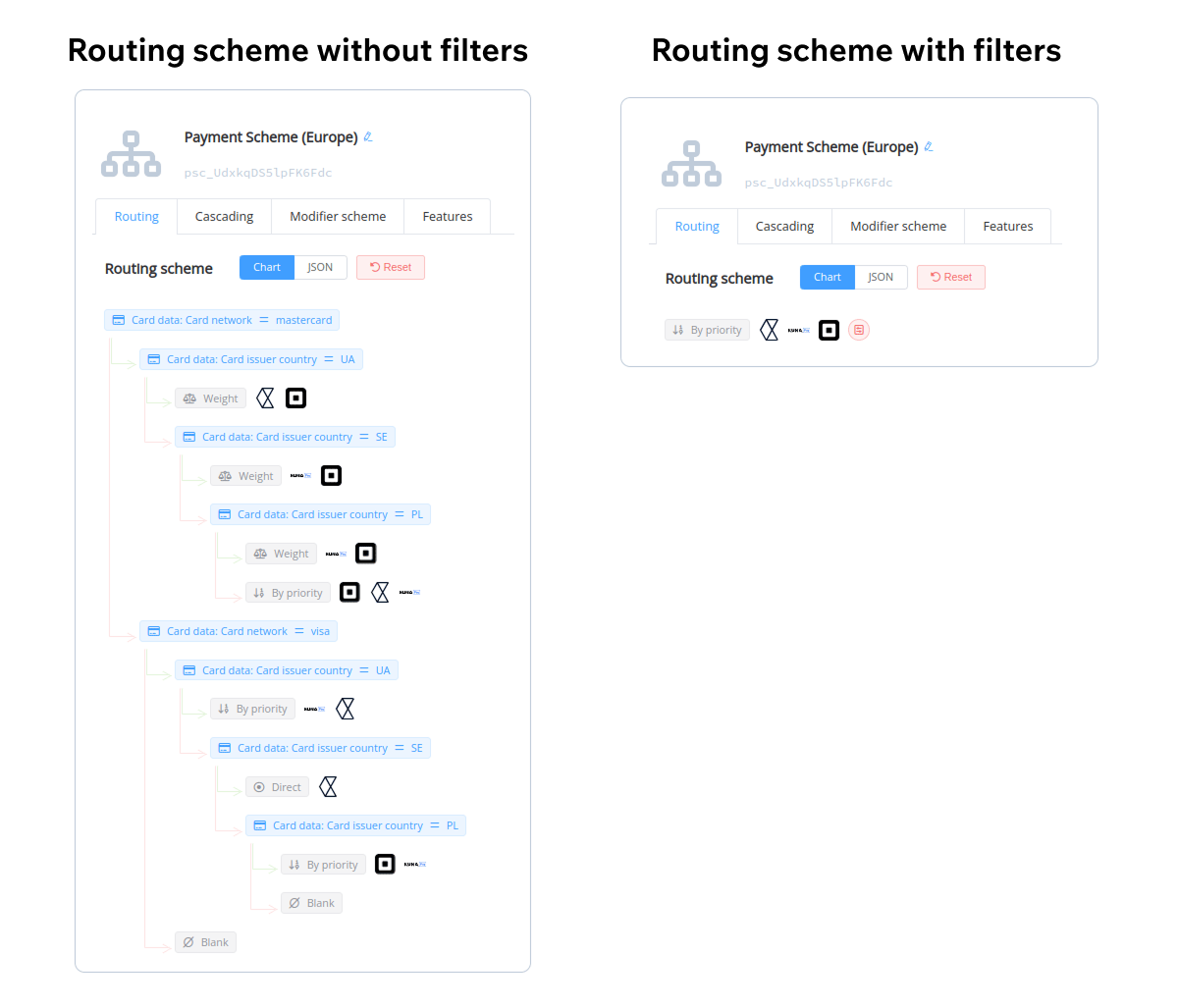Click the red delete icon in the filtered By priority row
The height and width of the screenshot is (1008, 1178).
(x=859, y=330)
